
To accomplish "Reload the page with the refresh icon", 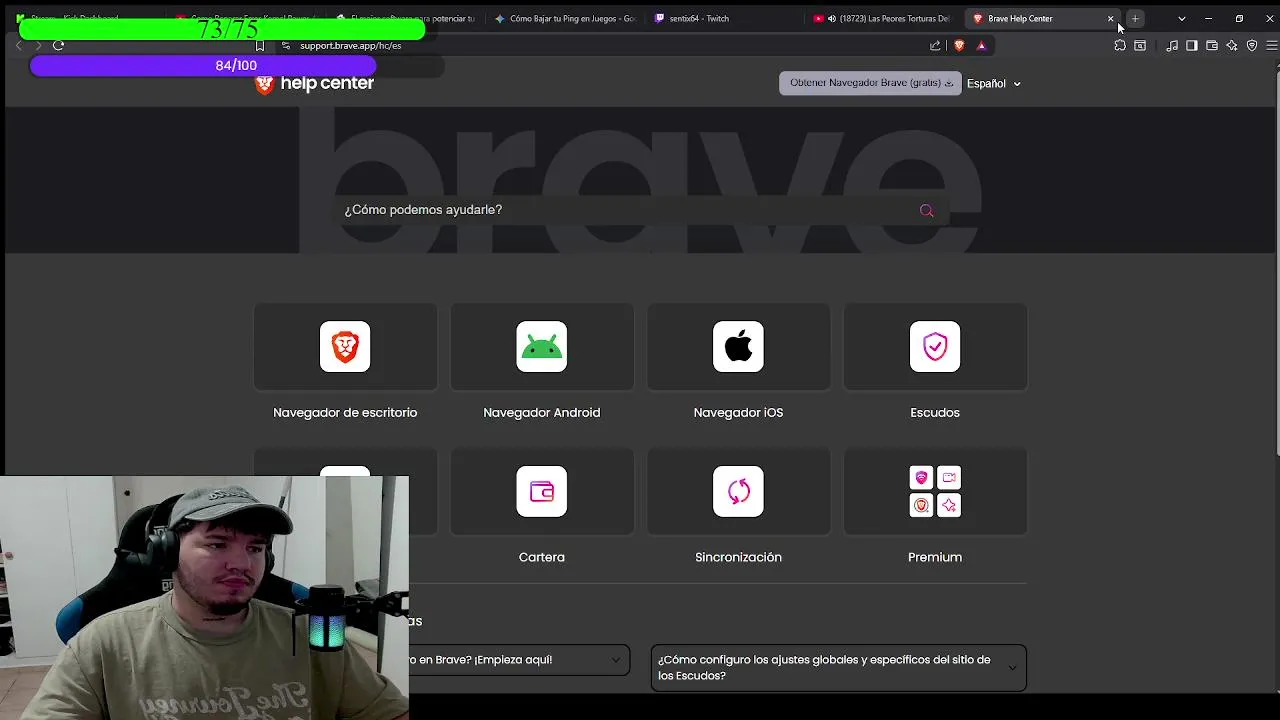I will click(58, 45).
